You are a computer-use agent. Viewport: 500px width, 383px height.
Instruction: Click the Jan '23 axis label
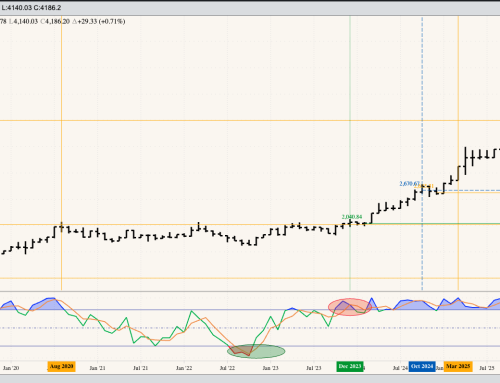(270, 368)
